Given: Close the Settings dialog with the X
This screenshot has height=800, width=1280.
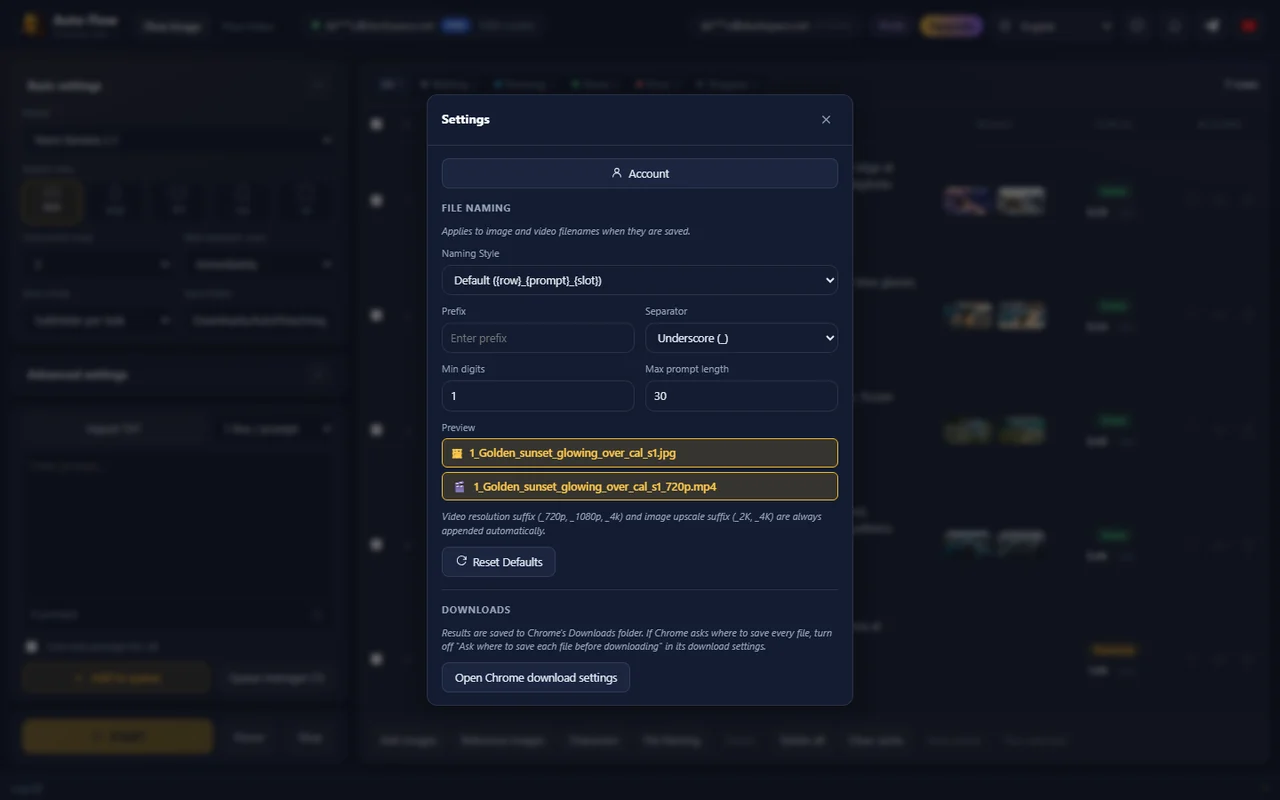Looking at the screenshot, I should coord(826,120).
